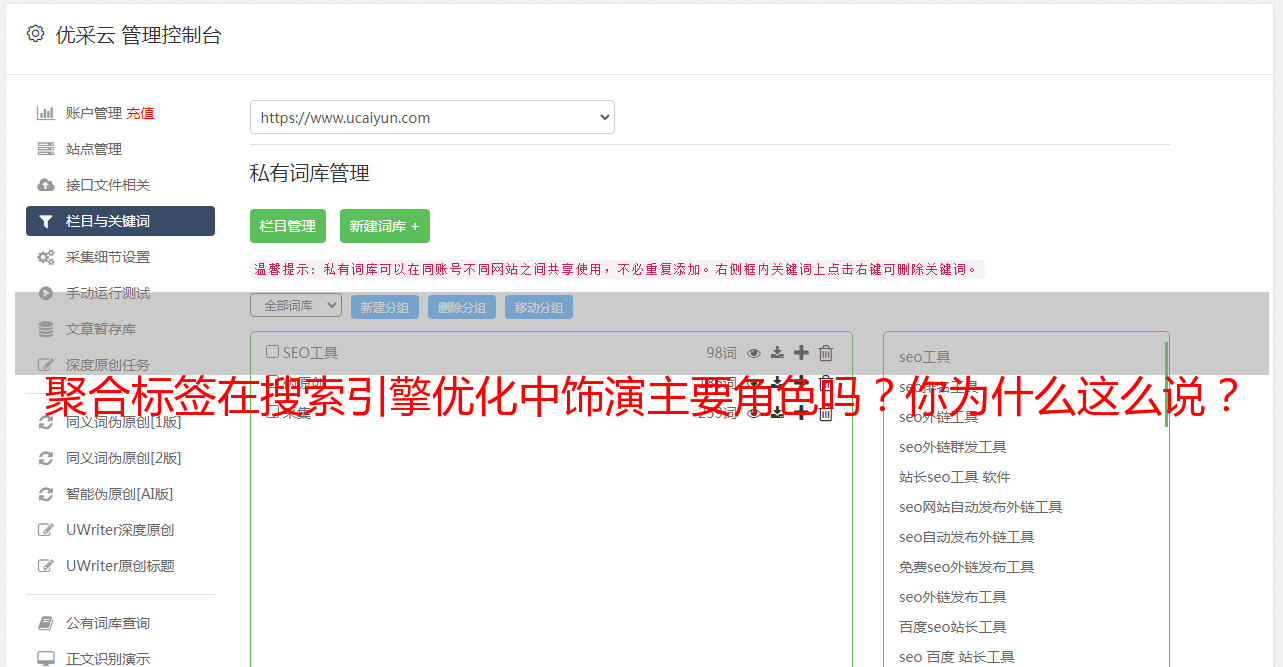Screen dimensions: 1283x667
Task: Delete SEO工具 library with trash icon
Action: (826, 353)
